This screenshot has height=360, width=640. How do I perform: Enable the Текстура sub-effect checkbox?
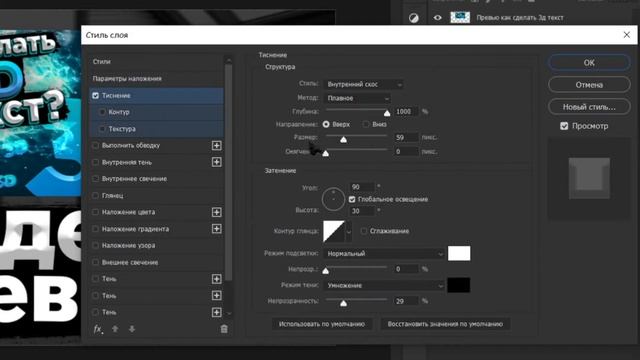(102, 129)
